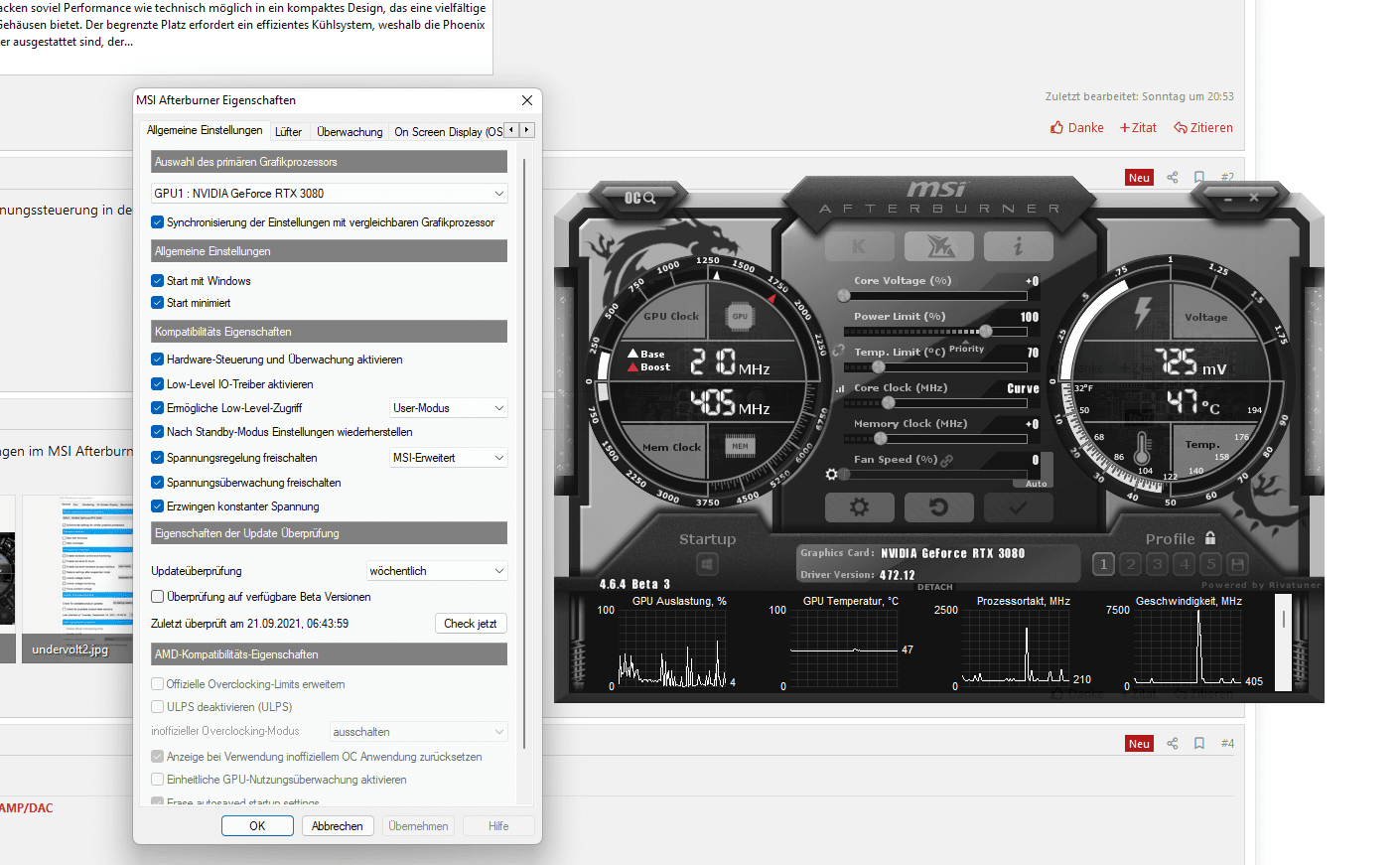Image resolution: width=1400 pixels, height=865 pixels.
Task: Toggle 'Synchronisierung der Einstellungen' checkbox
Action: 157,222
